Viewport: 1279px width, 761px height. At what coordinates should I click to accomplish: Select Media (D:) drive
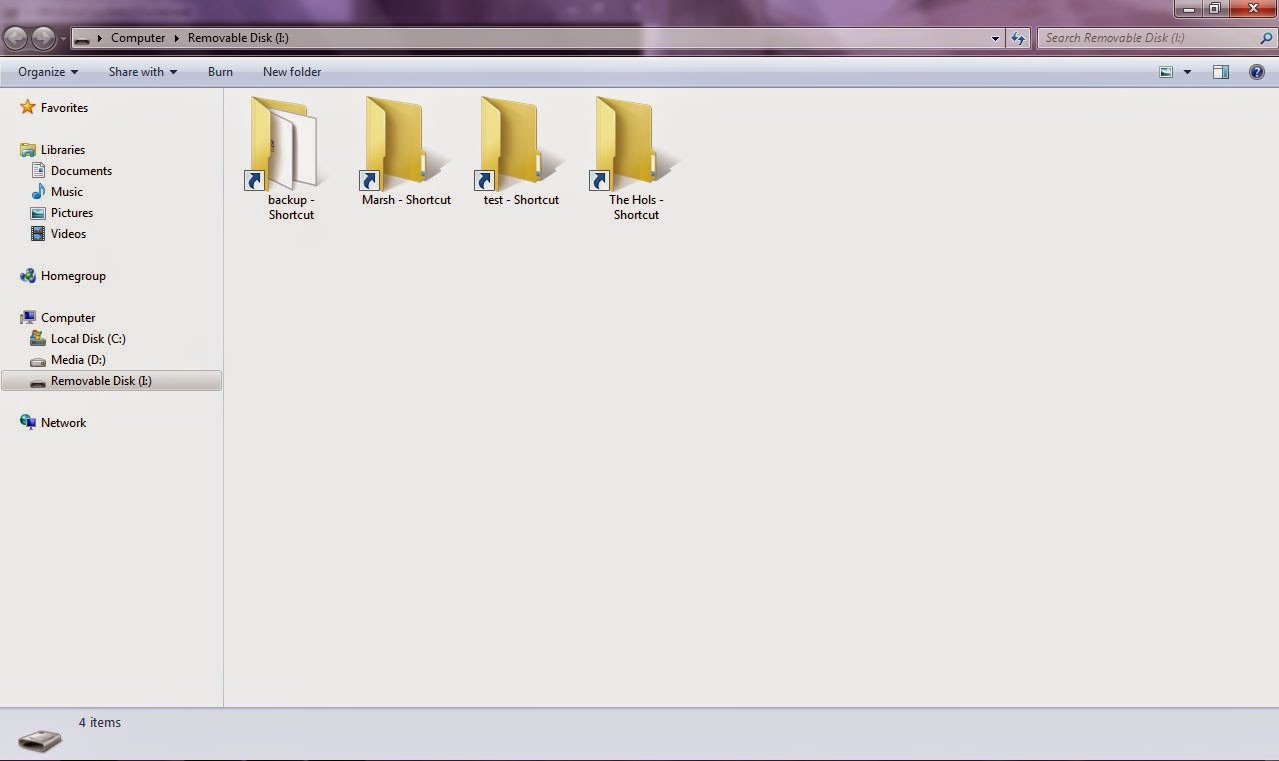click(79, 360)
